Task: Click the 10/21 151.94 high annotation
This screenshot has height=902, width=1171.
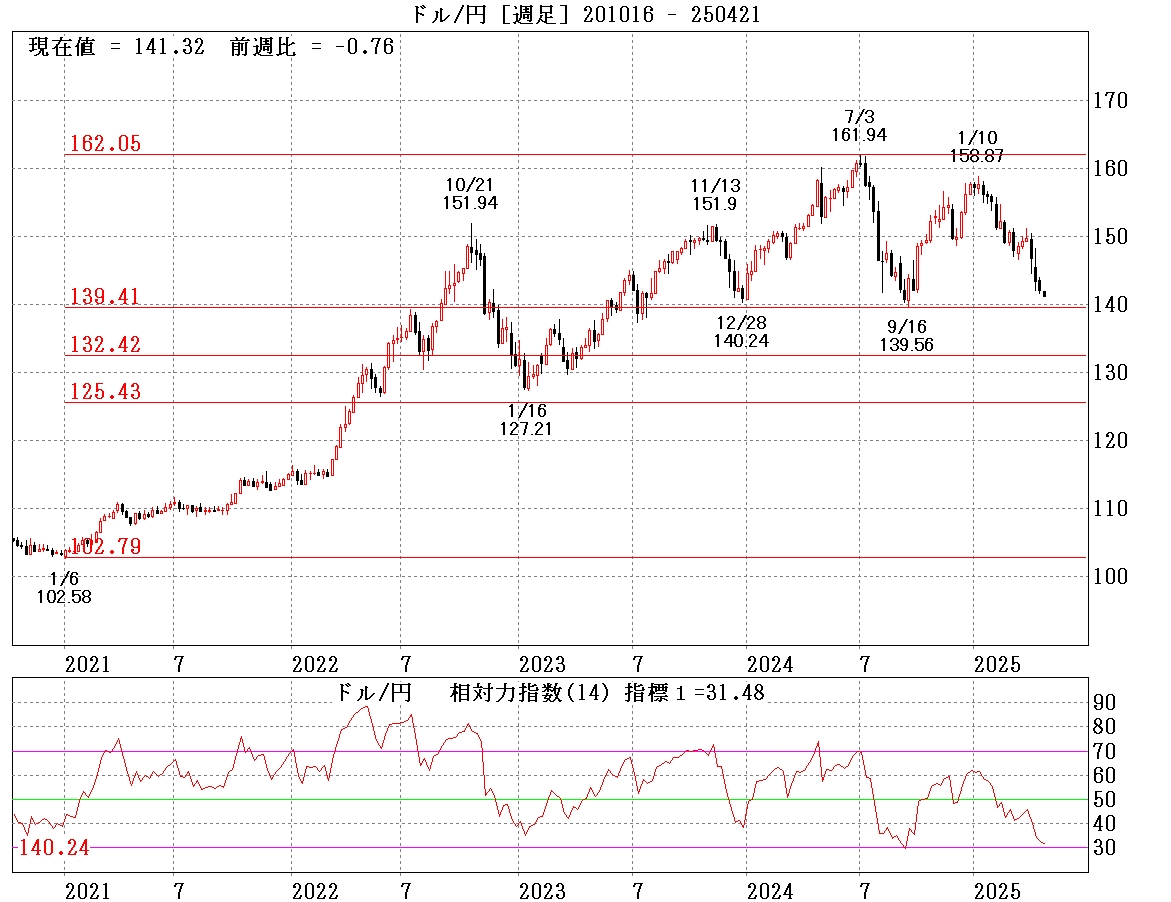Action: 470,194
